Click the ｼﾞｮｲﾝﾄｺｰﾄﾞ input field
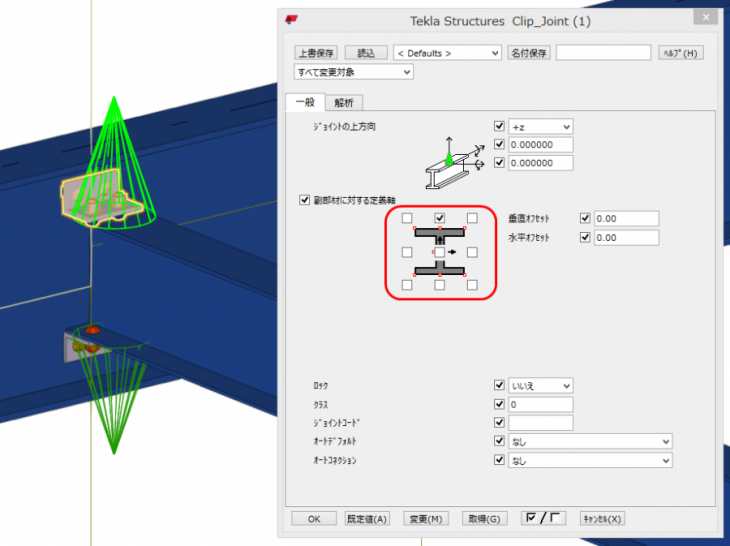The height and width of the screenshot is (546, 730). pos(541,423)
